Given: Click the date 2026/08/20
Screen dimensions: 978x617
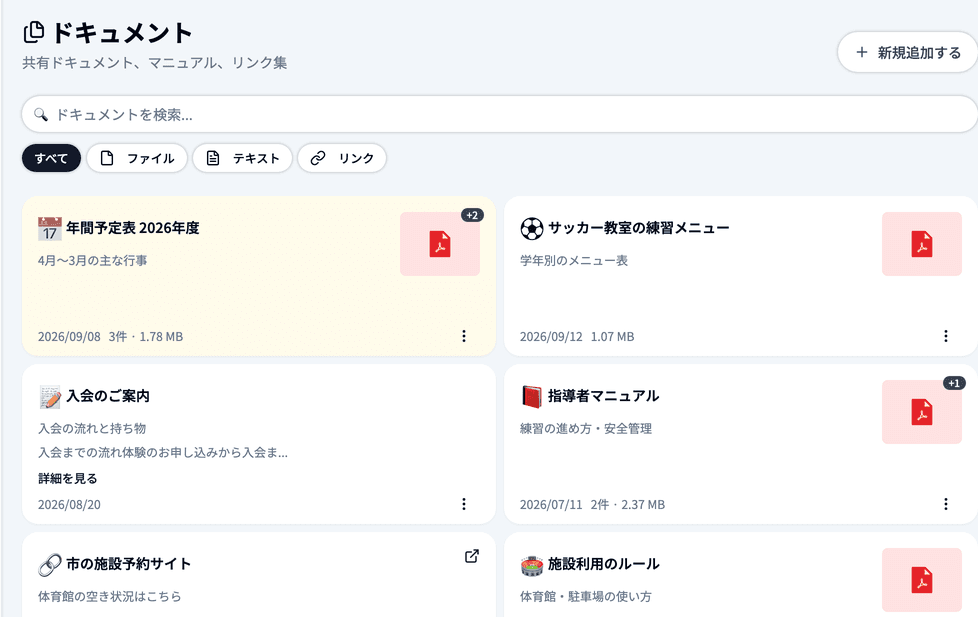Looking at the screenshot, I should point(69,505).
